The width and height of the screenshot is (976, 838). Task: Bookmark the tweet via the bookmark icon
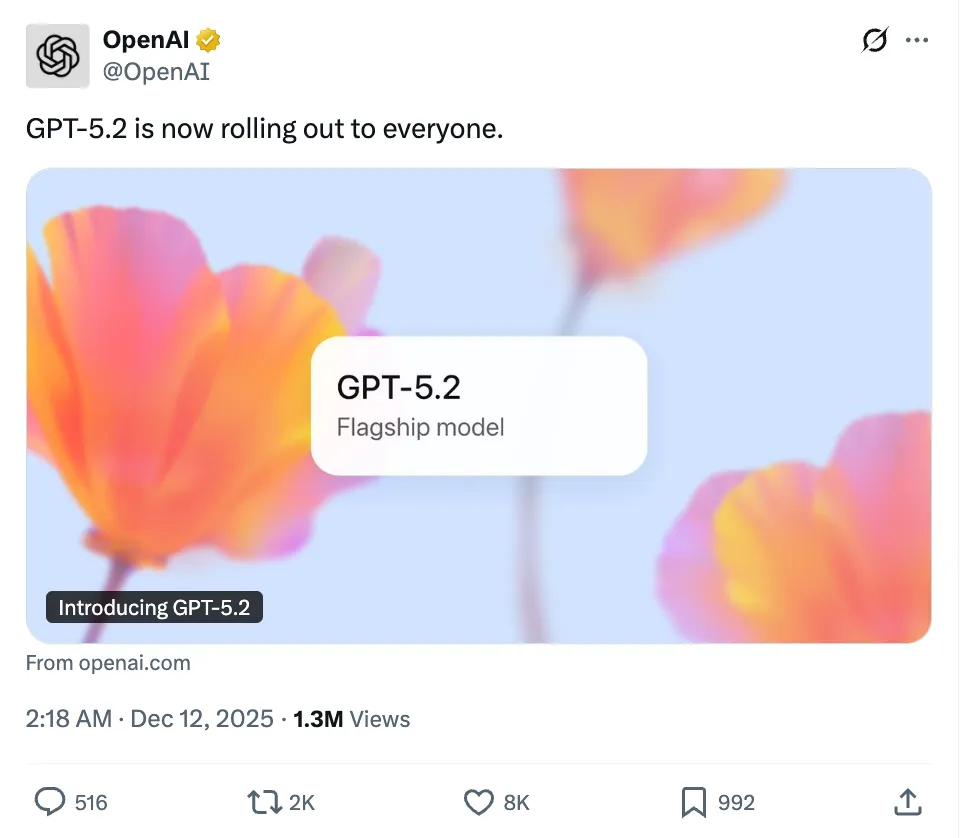click(x=692, y=802)
